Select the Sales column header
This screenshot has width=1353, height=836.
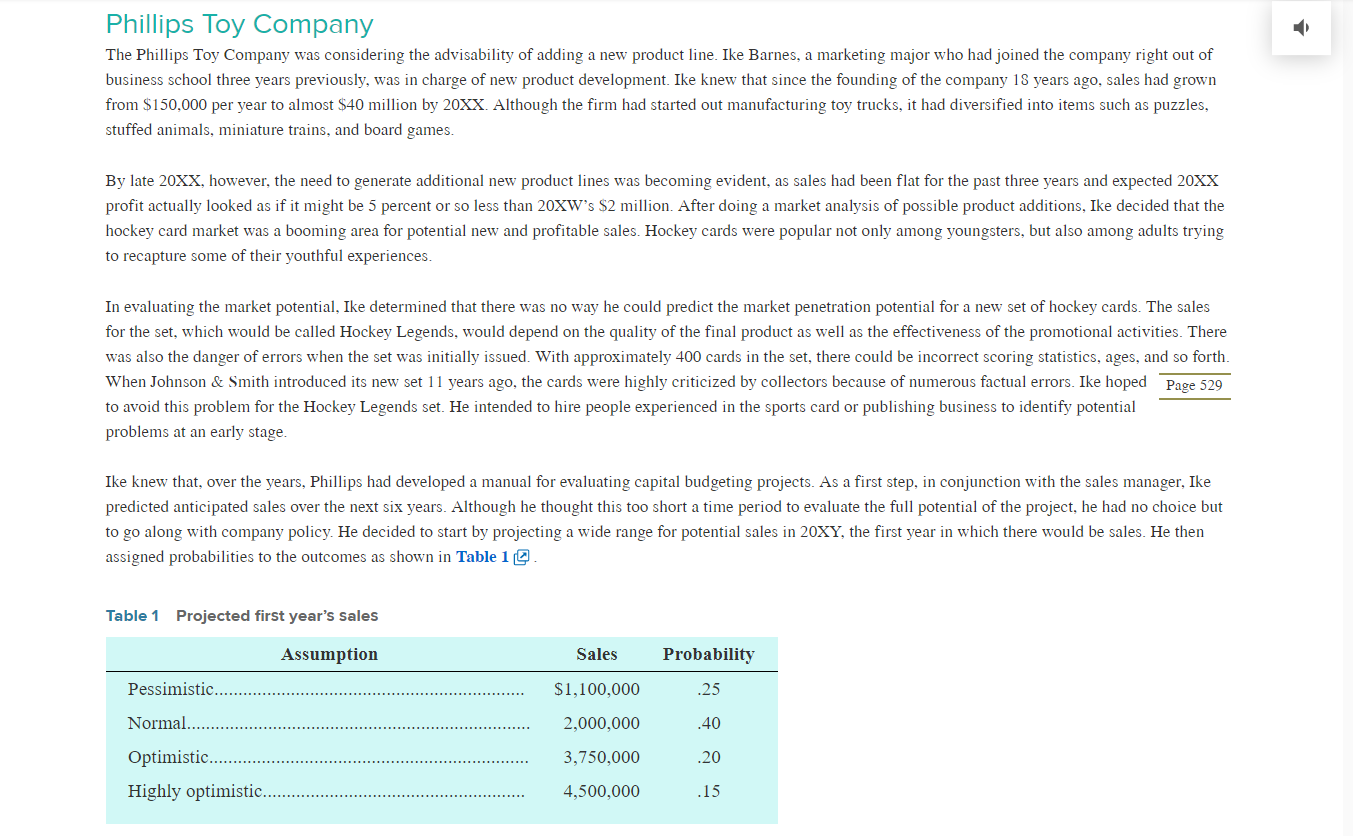[x=596, y=654]
